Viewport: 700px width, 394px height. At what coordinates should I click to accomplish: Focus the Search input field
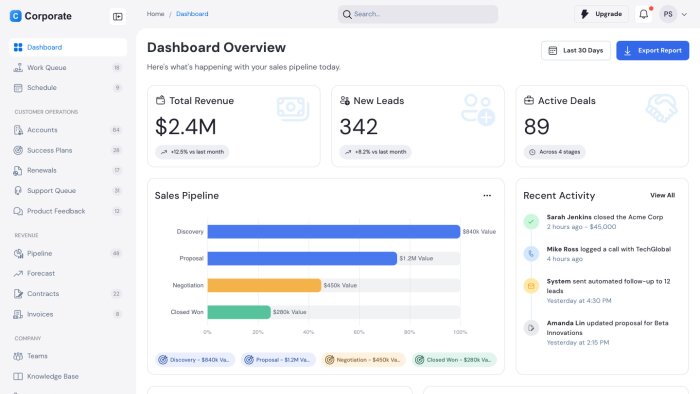click(x=418, y=14)
